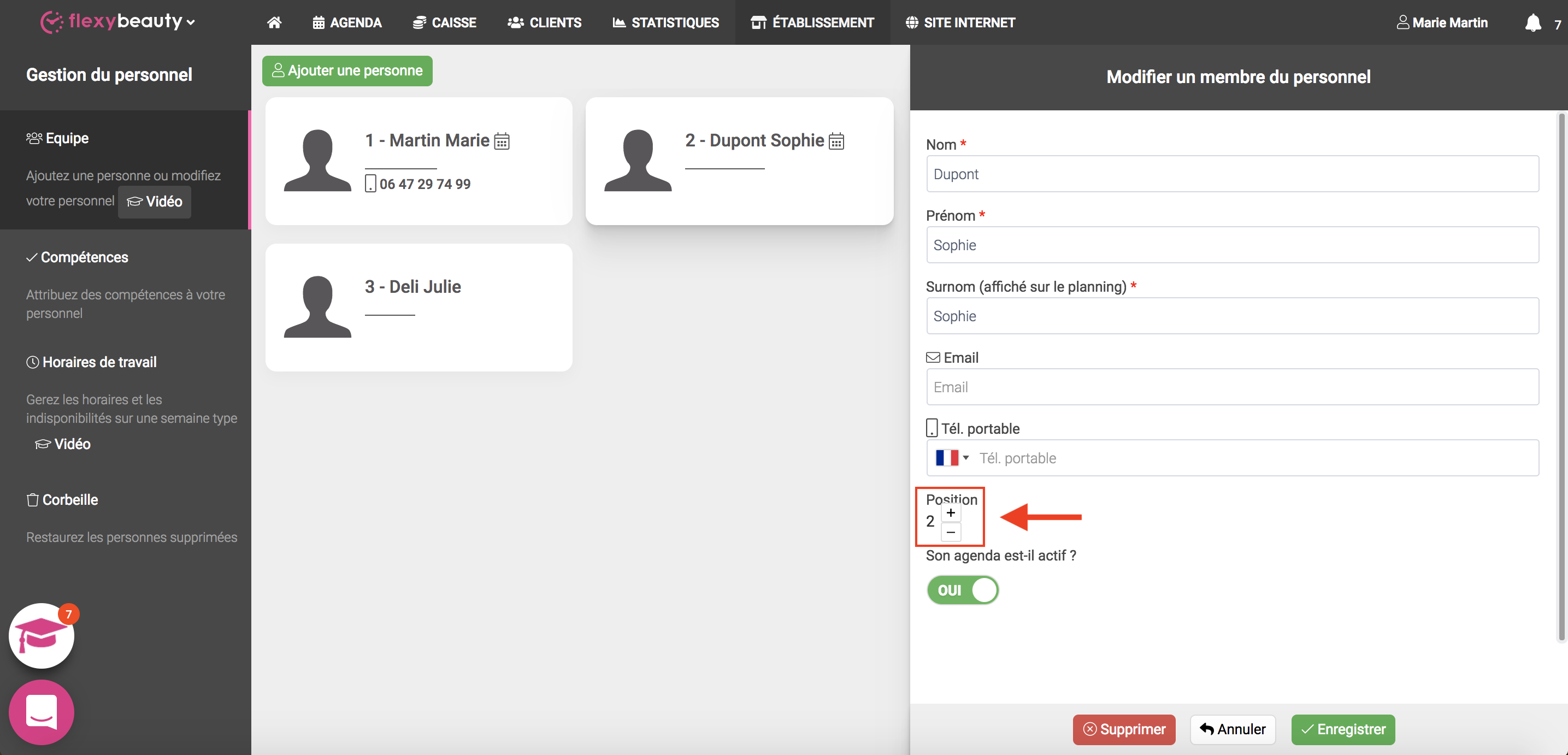This screenshot has width=1568, height=755.
Task: Click Ajouter une personne button
Action: (x=347, y=70)
